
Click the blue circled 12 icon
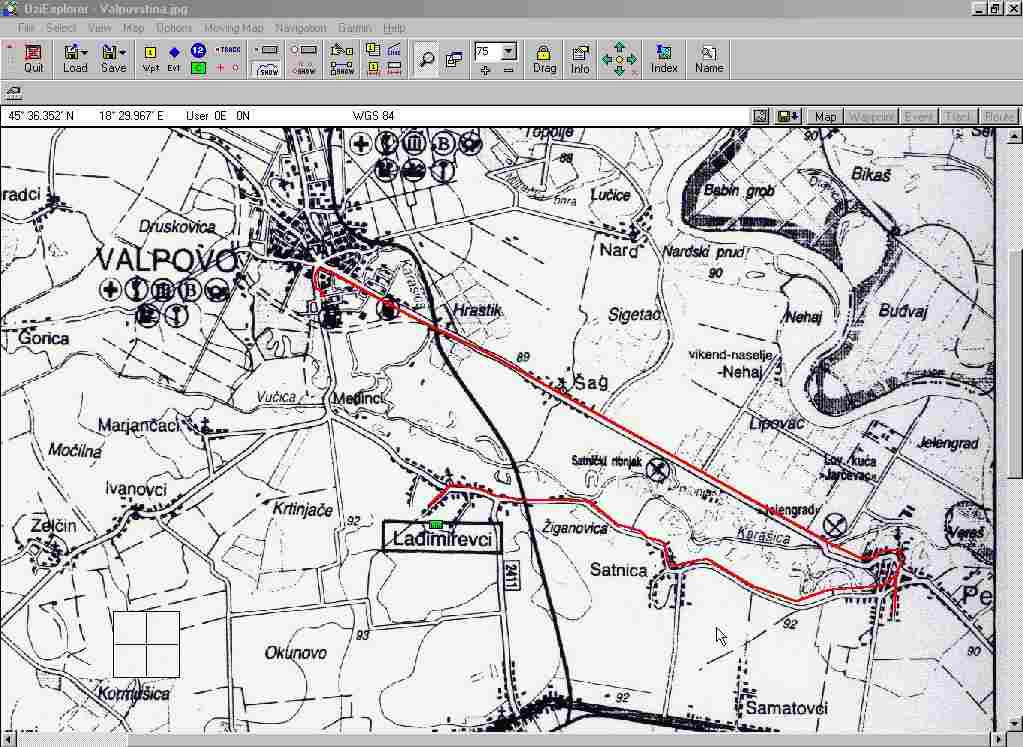[x=198, y=50]
